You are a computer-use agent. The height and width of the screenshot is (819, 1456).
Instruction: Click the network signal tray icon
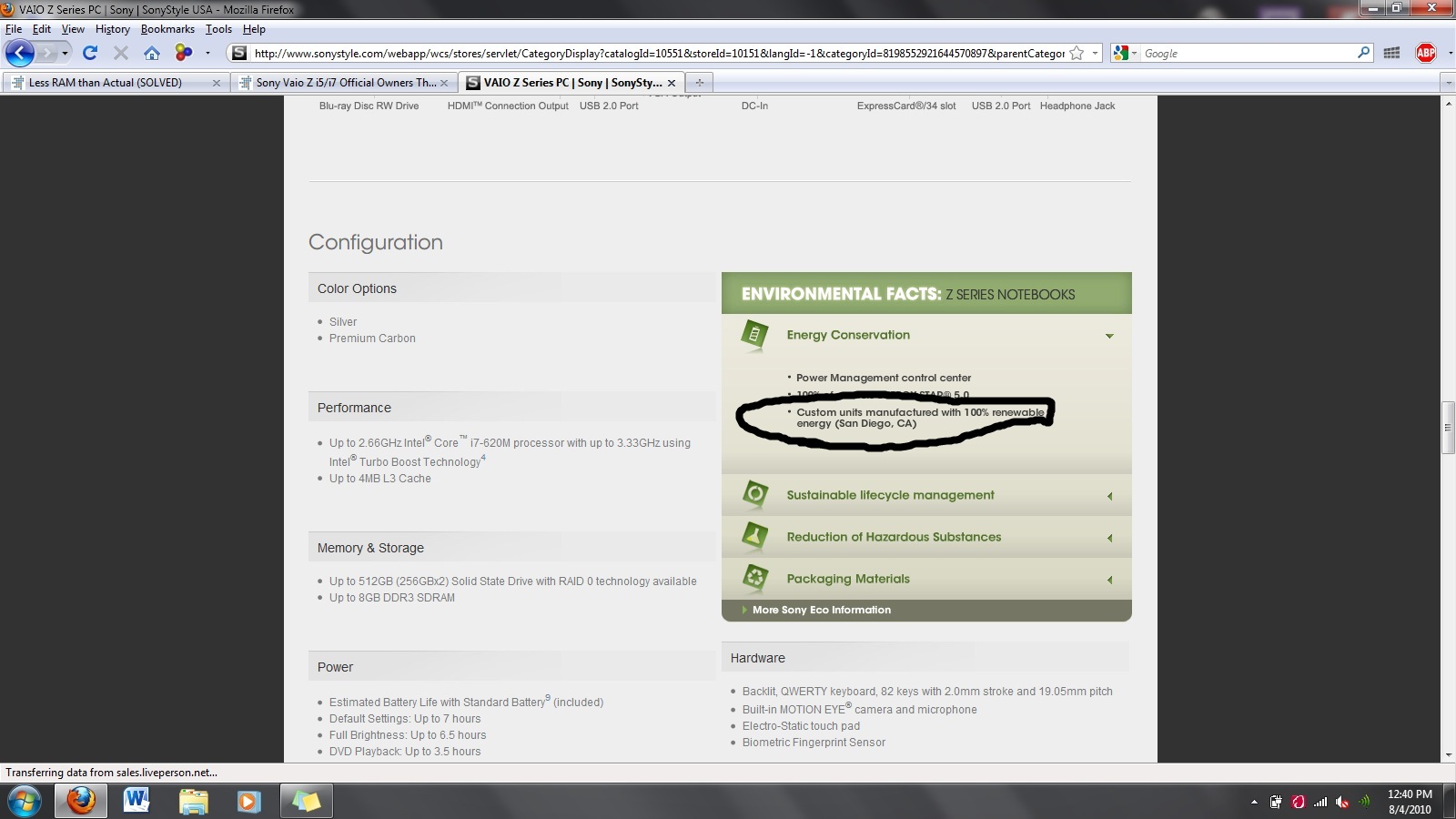[x=1320, y=802]
